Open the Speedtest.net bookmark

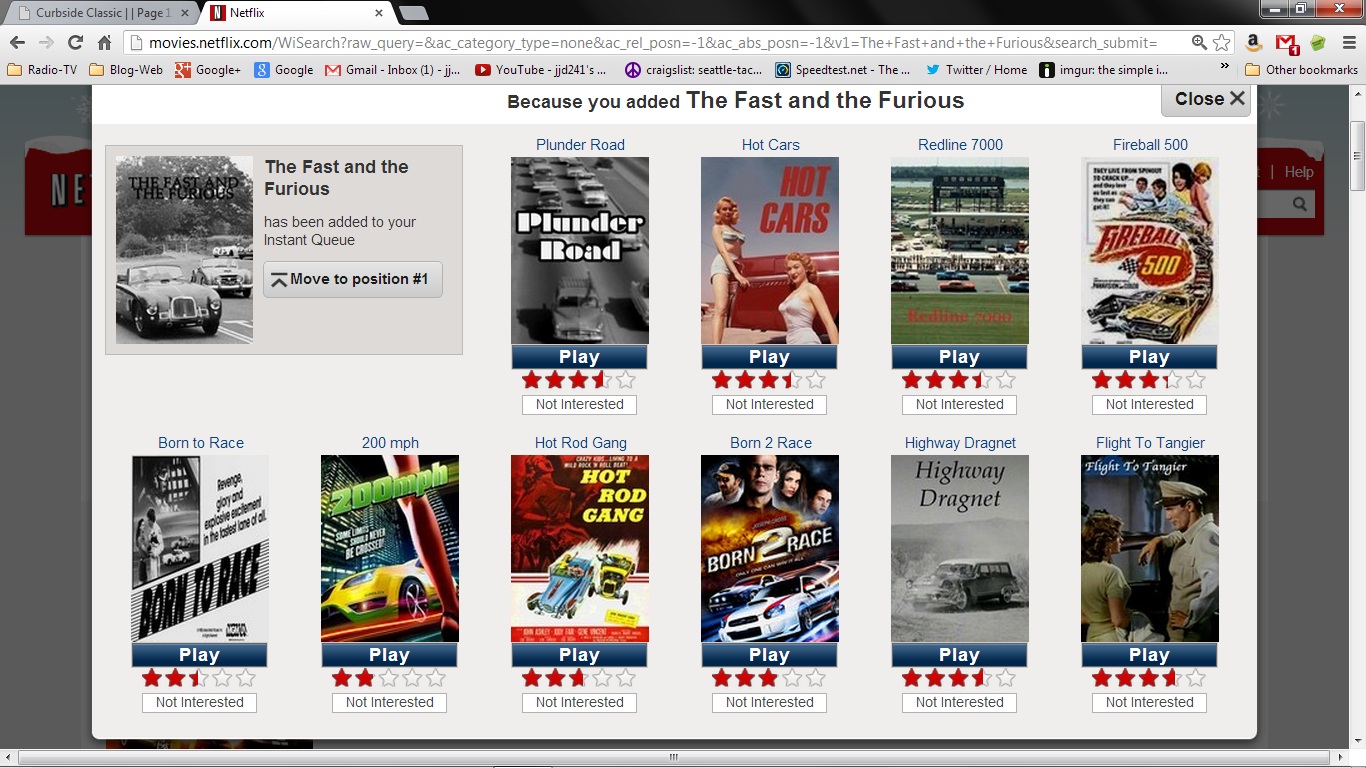pyautogui.click(x=843, y=70)
